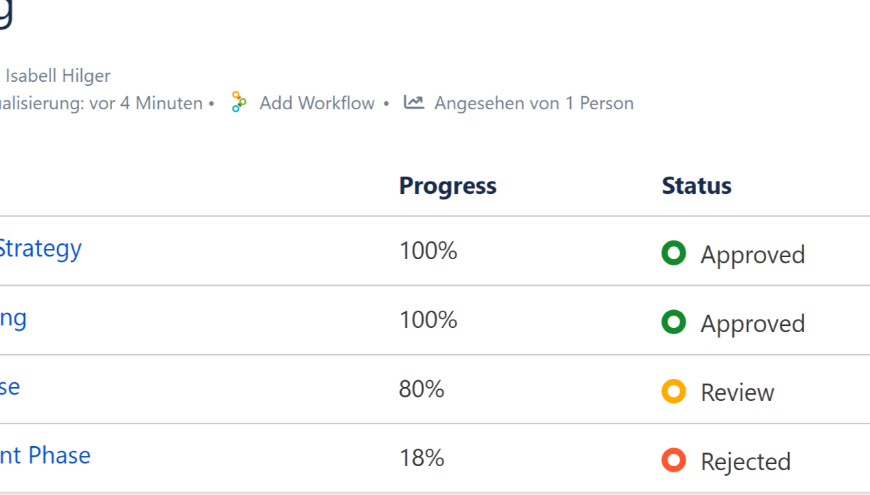Click green Approved circle in second row
The image size is (870, 495).
point(674,323)
